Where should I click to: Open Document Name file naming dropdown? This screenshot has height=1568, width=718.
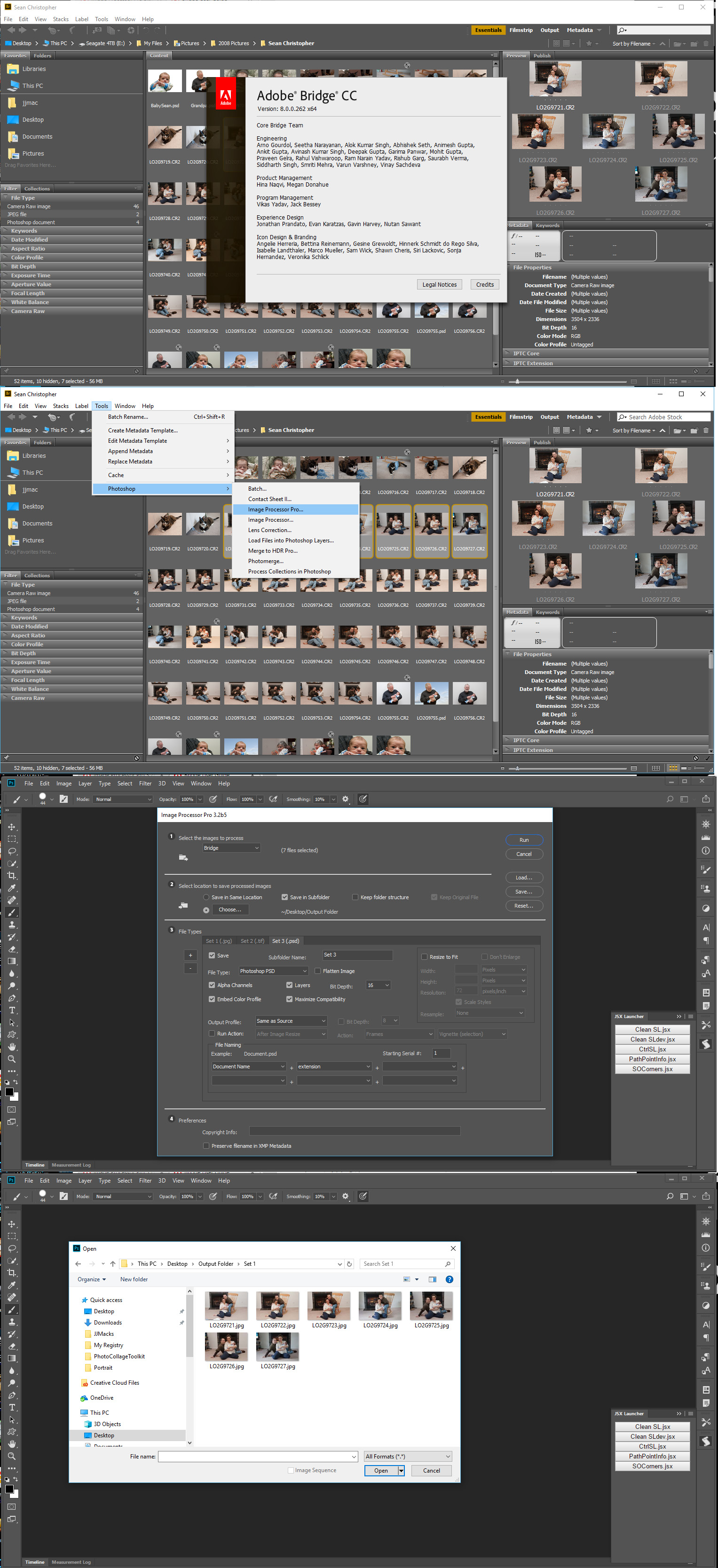point(248,1066)
